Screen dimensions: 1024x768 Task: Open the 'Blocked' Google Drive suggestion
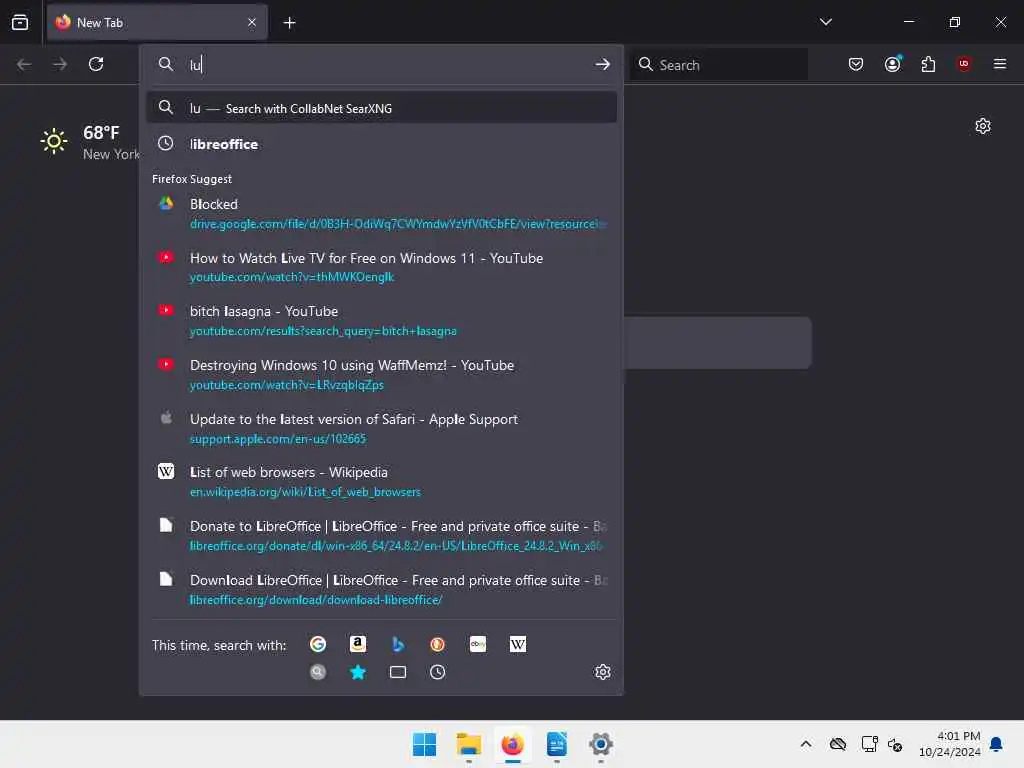click(x=381, y=214)
